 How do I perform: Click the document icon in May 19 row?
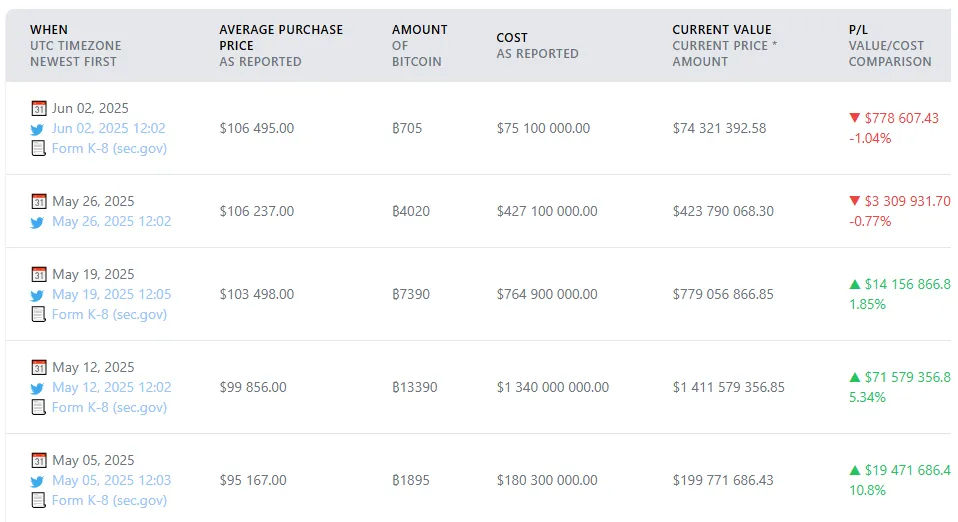tap(39, 314)
